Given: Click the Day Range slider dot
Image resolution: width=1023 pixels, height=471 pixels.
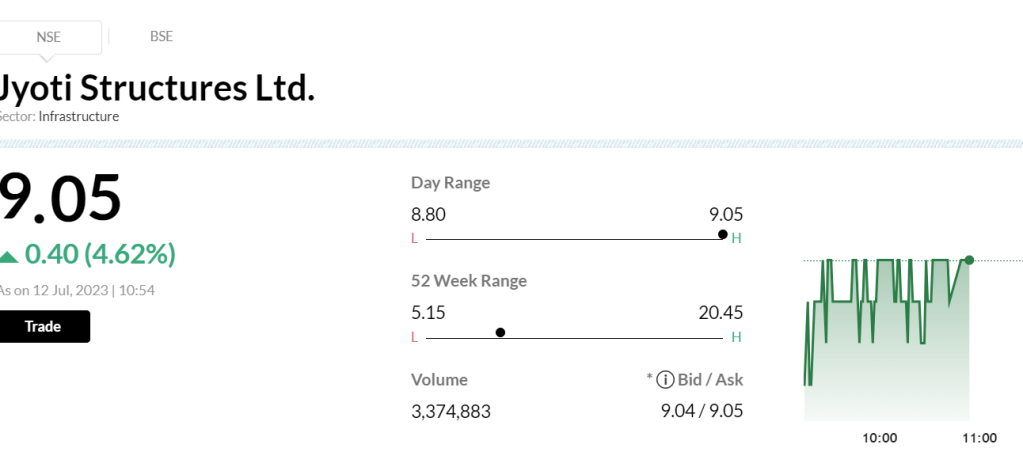Looking at the screenshot, I should (723, 234).
